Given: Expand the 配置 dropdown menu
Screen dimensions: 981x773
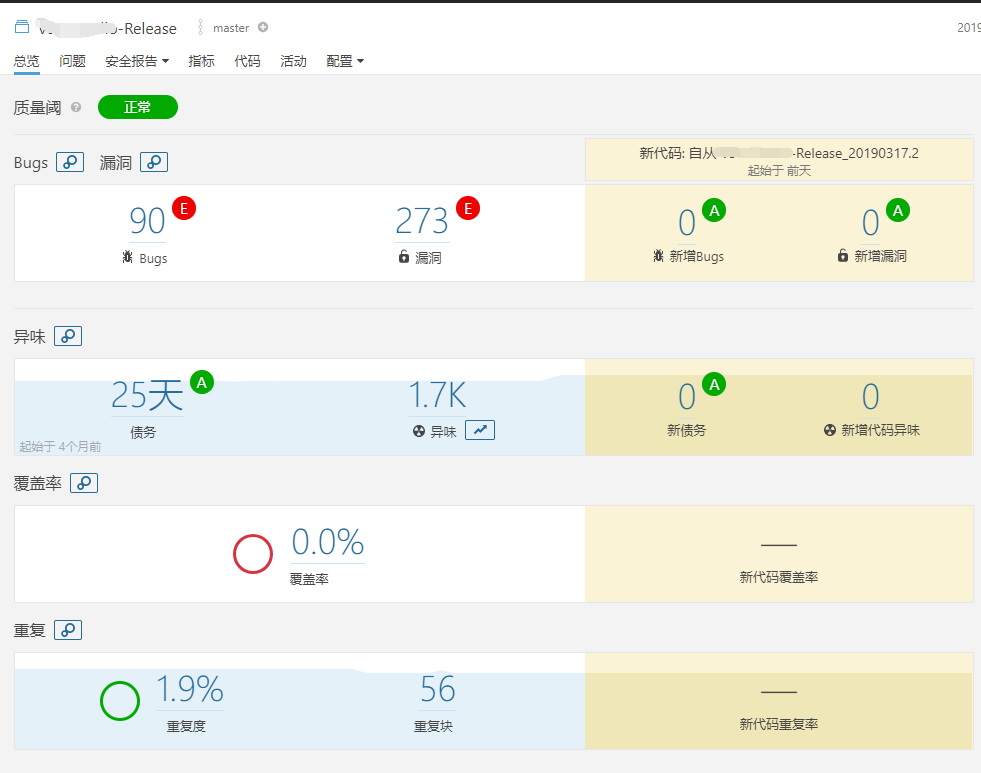Looking at the screenshot, I should click(345, 61).
